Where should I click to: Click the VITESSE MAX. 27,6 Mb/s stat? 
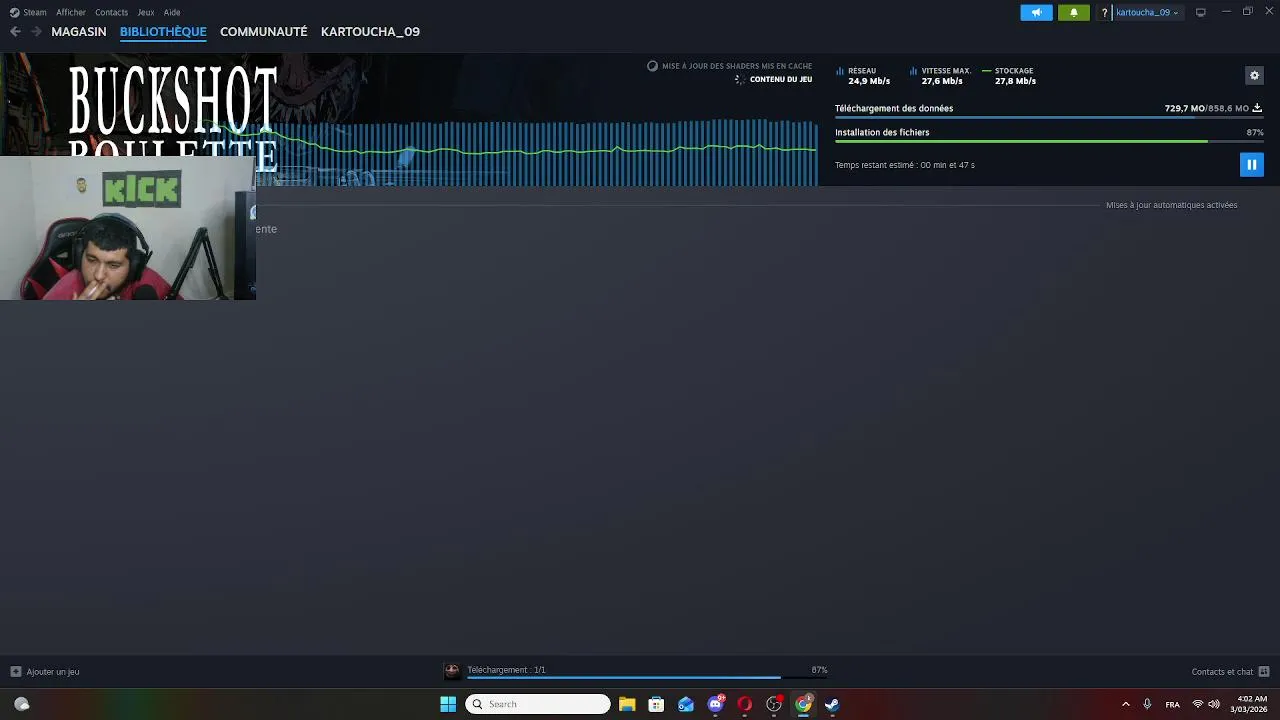tap(940, 76)
